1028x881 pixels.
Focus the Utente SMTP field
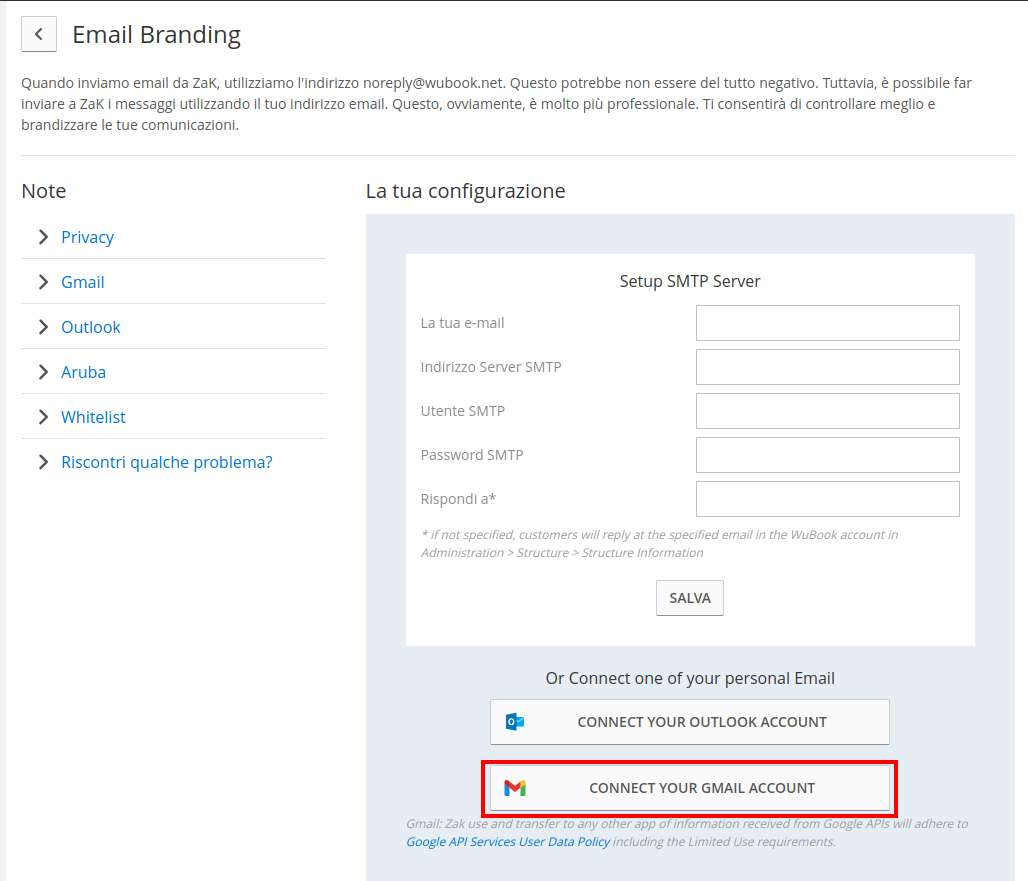(x=827, y=411)
